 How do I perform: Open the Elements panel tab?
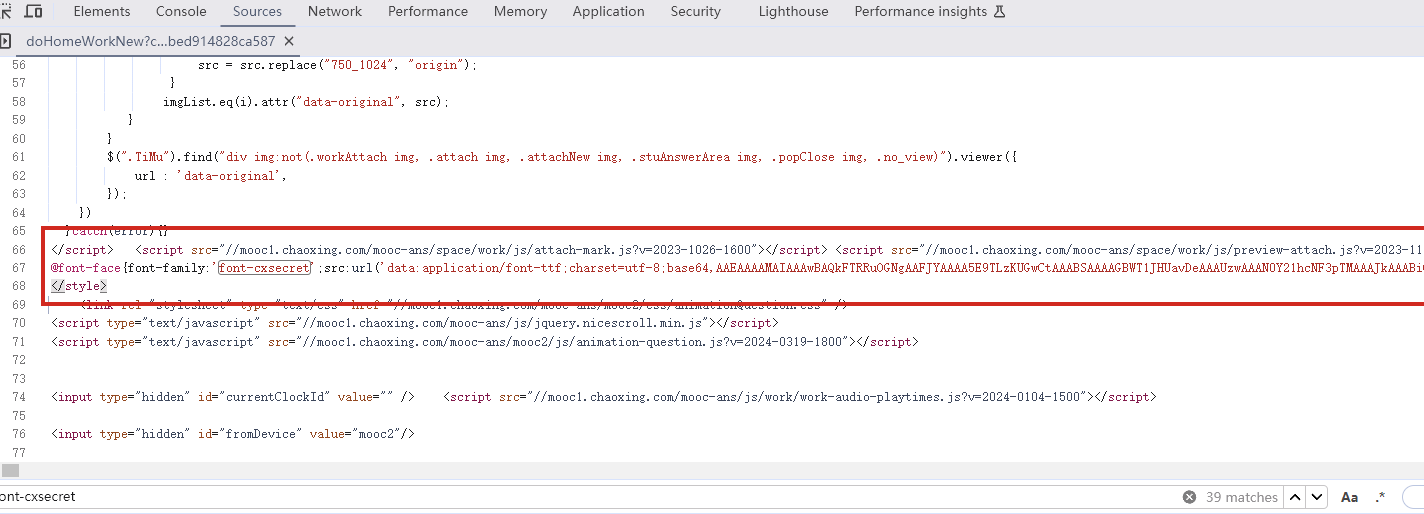(x=102, y=12)
